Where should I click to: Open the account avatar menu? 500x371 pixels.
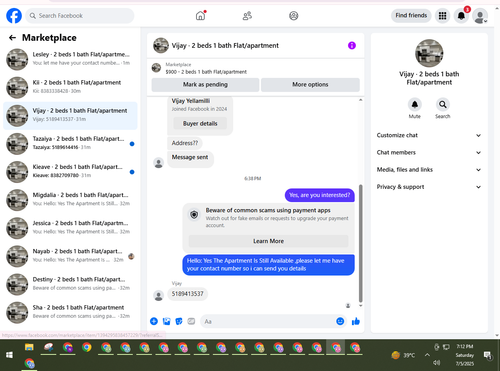coord(480,16)
